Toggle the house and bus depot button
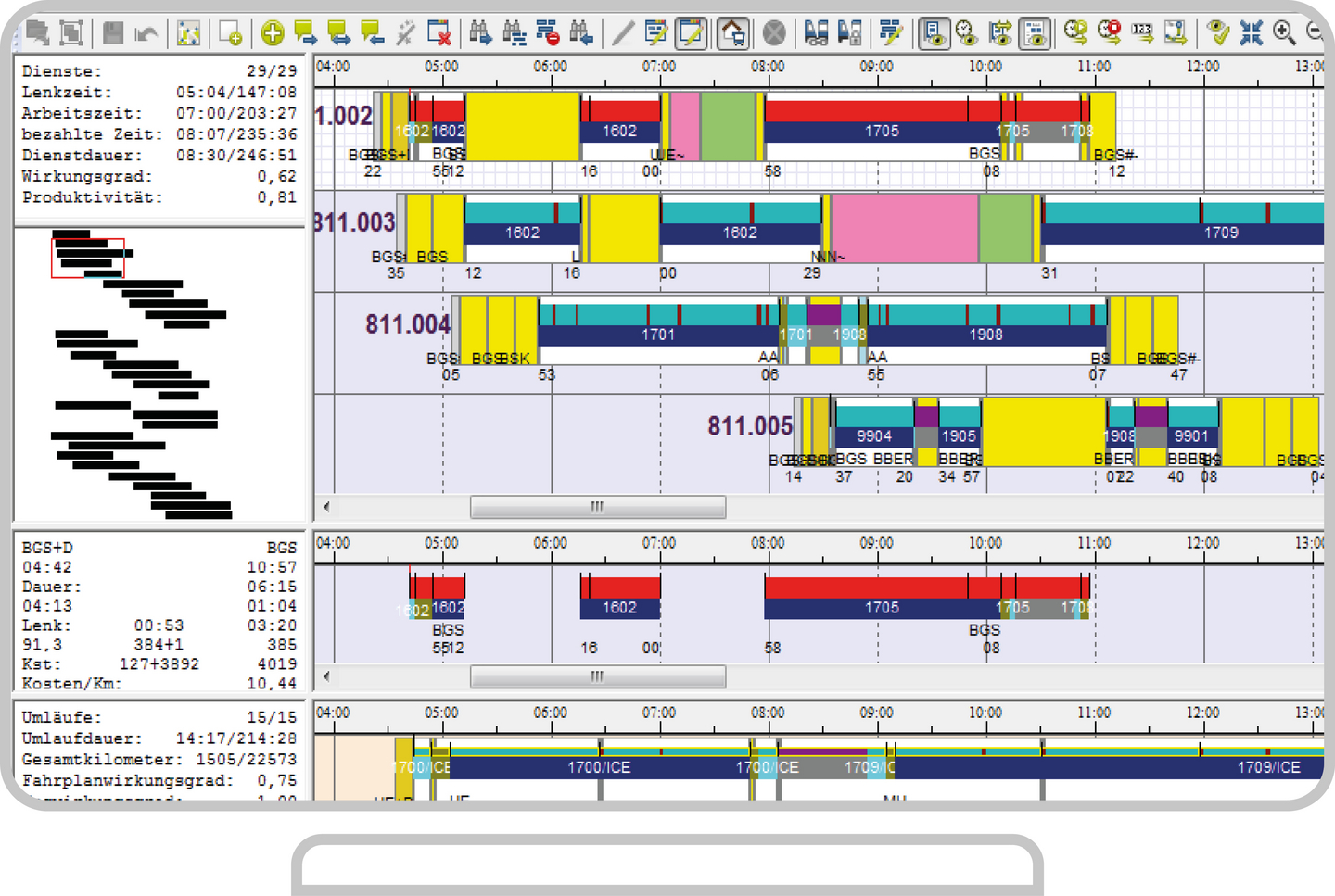Image resolution: width=1335 pixels, height=896 pixels. pos(732,34)
